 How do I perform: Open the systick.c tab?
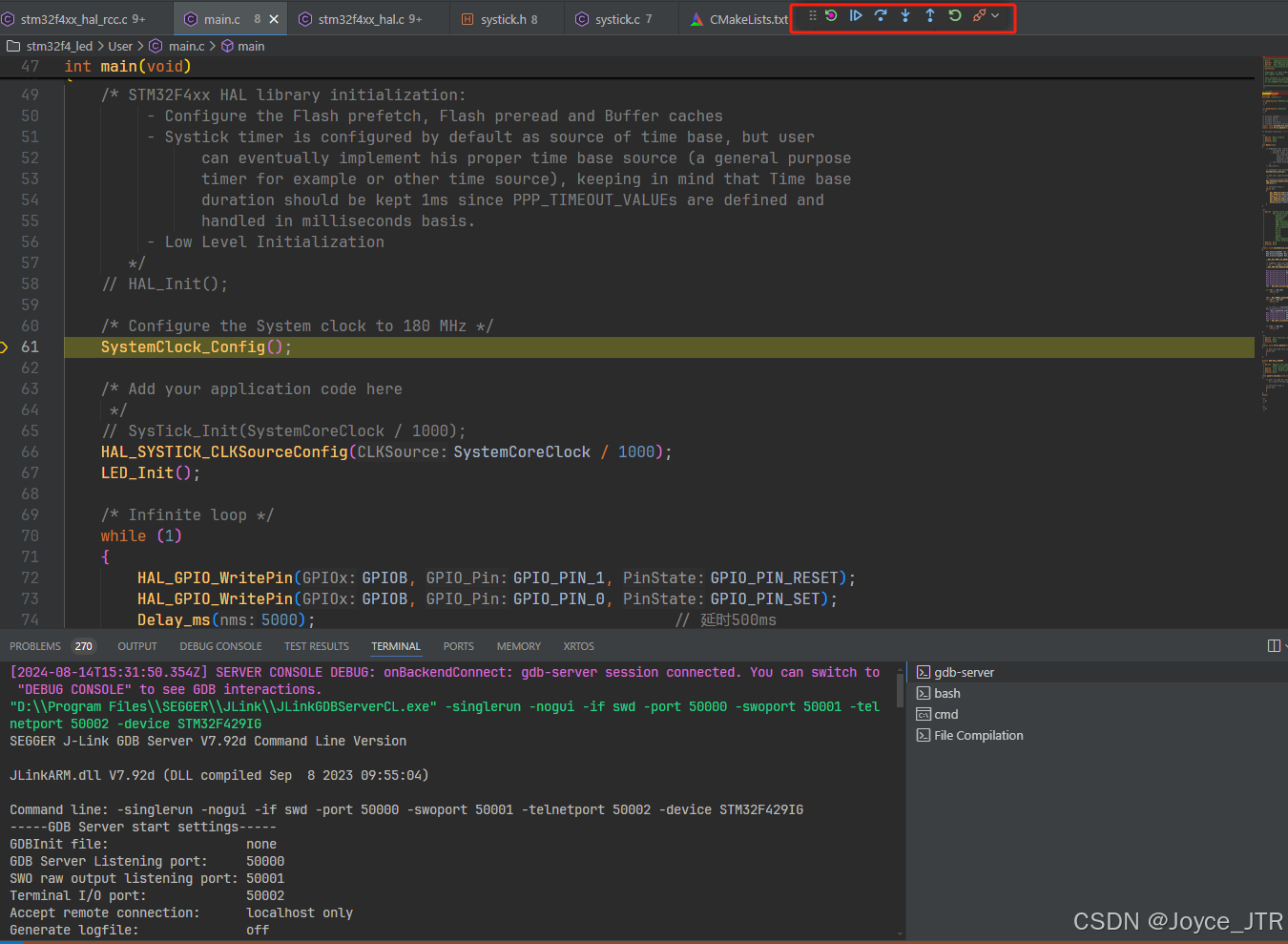pos(623,19)
